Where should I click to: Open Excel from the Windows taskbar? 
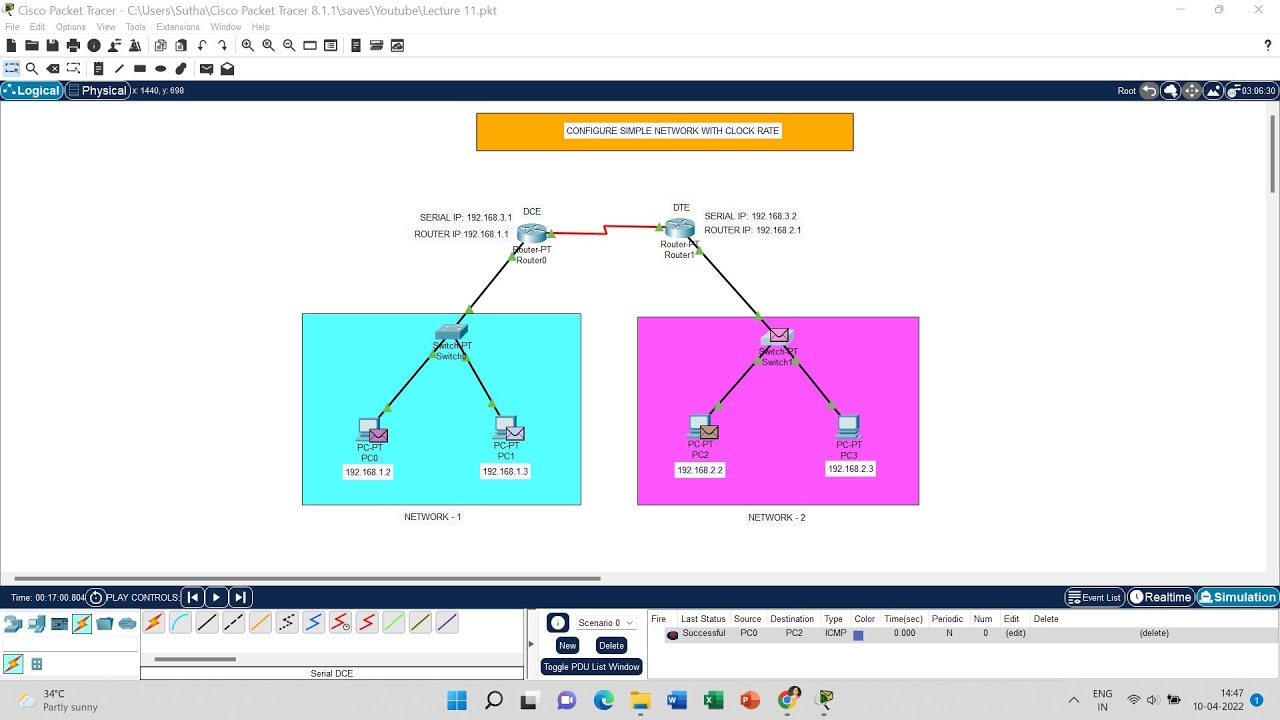point(713,700)
